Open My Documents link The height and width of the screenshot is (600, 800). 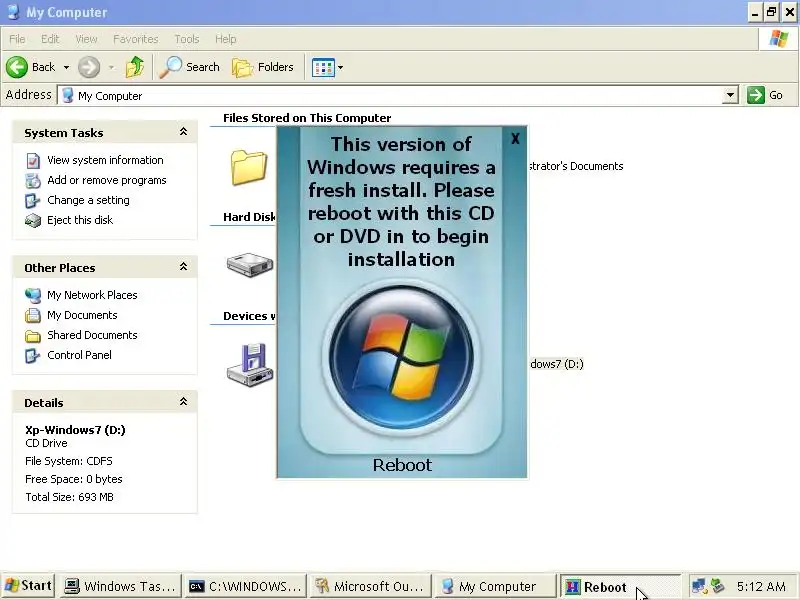pyautogui.click(x=82, y=315)
